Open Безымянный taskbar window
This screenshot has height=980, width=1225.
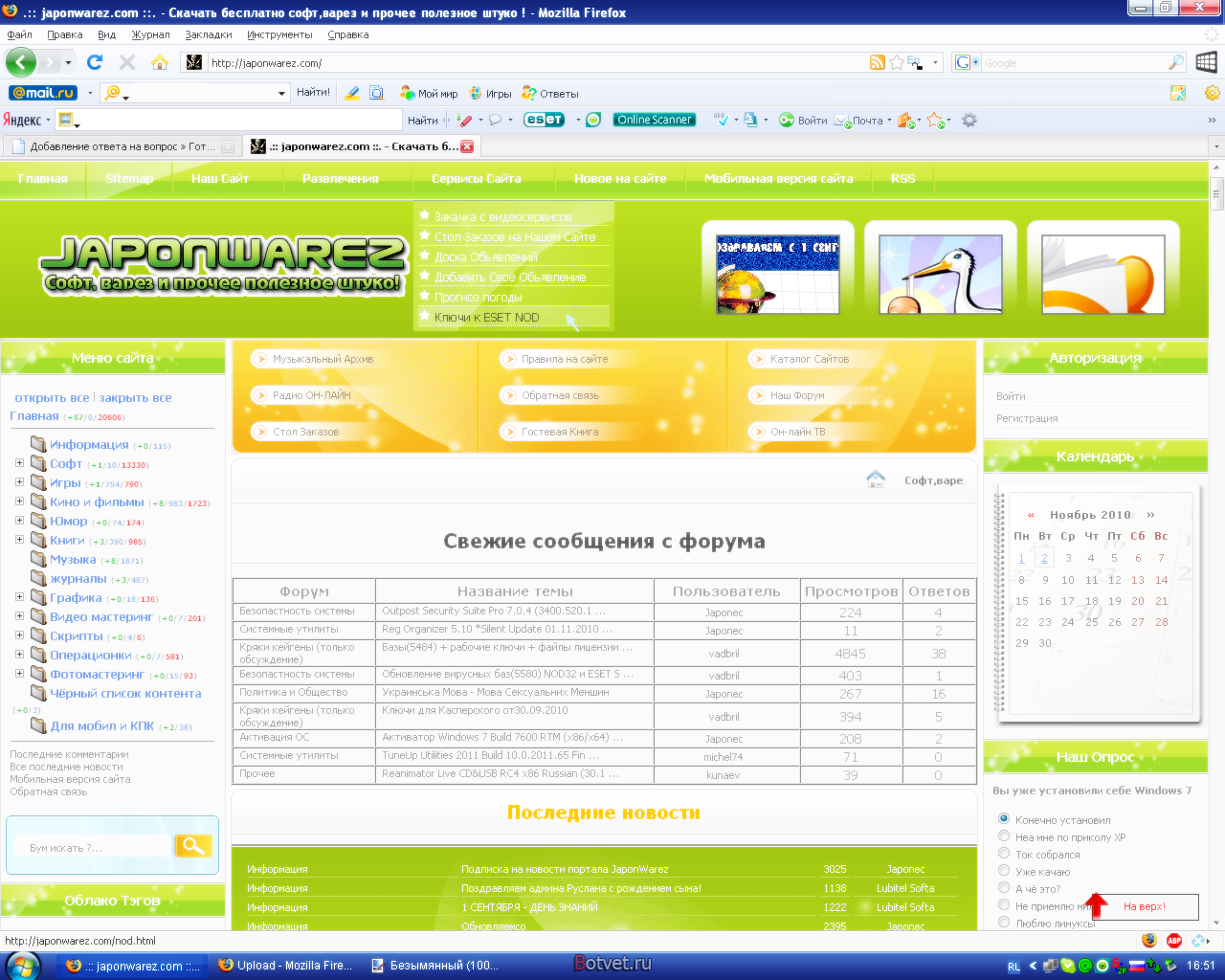point(435,965)
